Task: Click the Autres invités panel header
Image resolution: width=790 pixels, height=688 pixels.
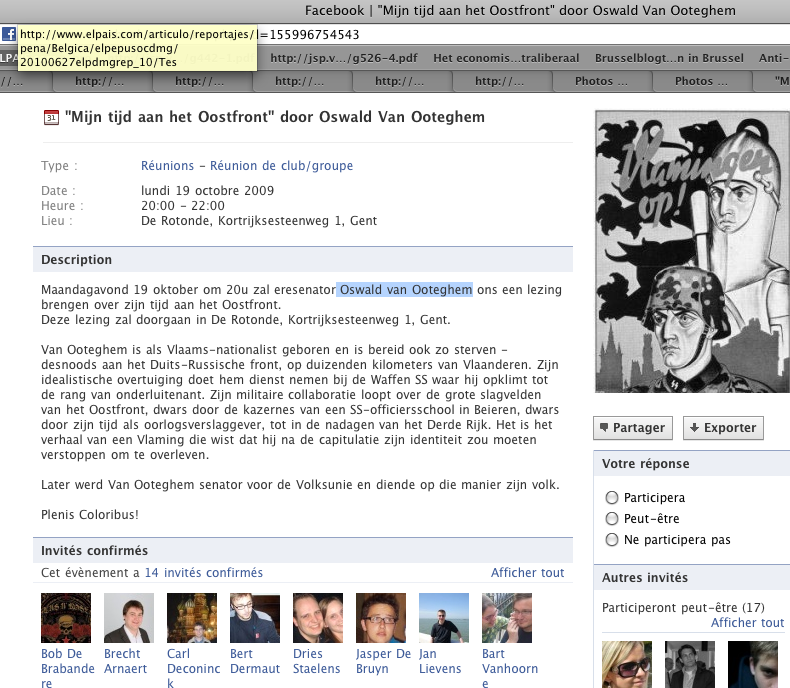Action: pyautogui.click(x=692, y=578)
